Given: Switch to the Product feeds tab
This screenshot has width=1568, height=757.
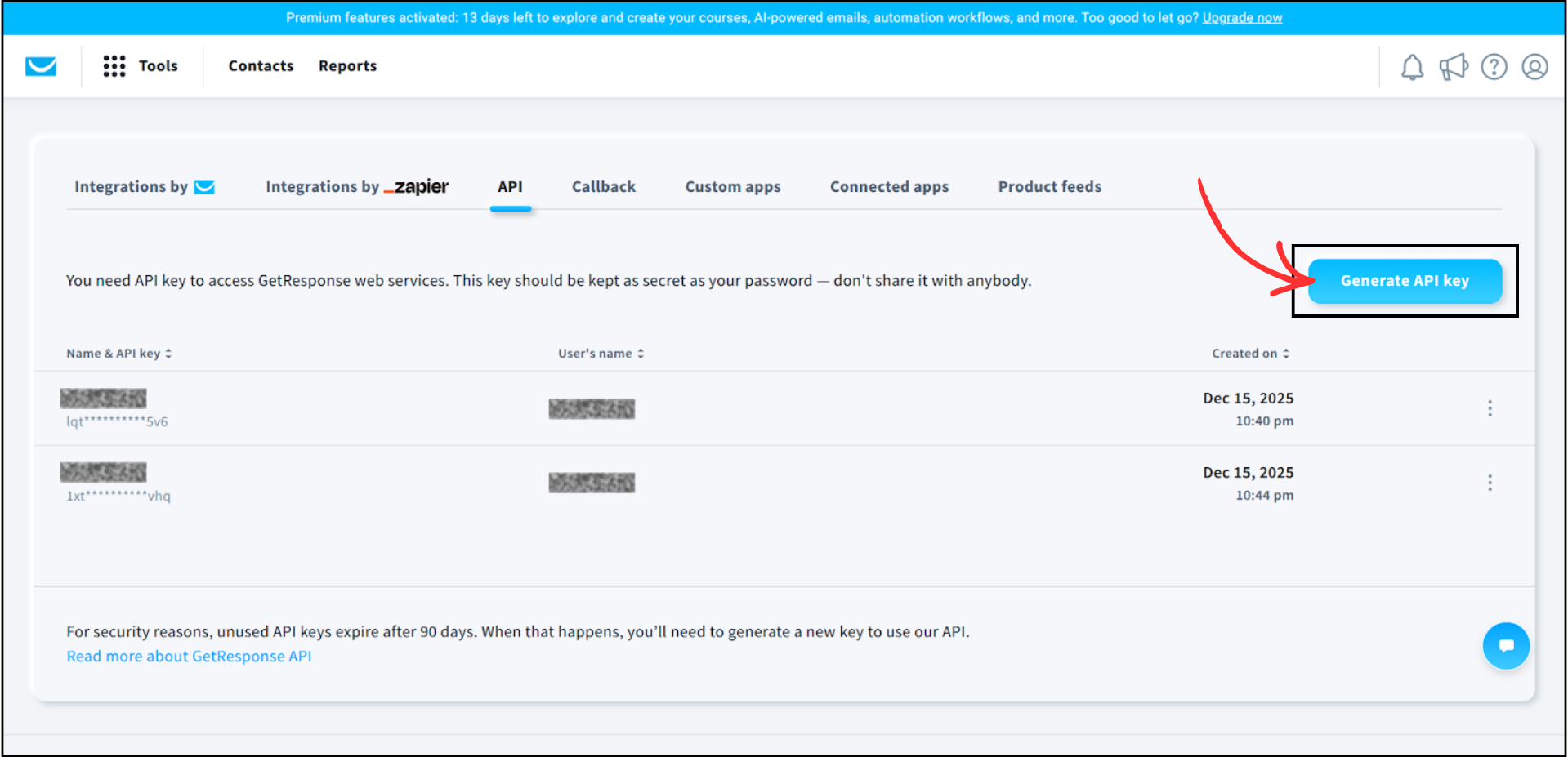Looking at the screenshot, I should tap(1049, 186).
